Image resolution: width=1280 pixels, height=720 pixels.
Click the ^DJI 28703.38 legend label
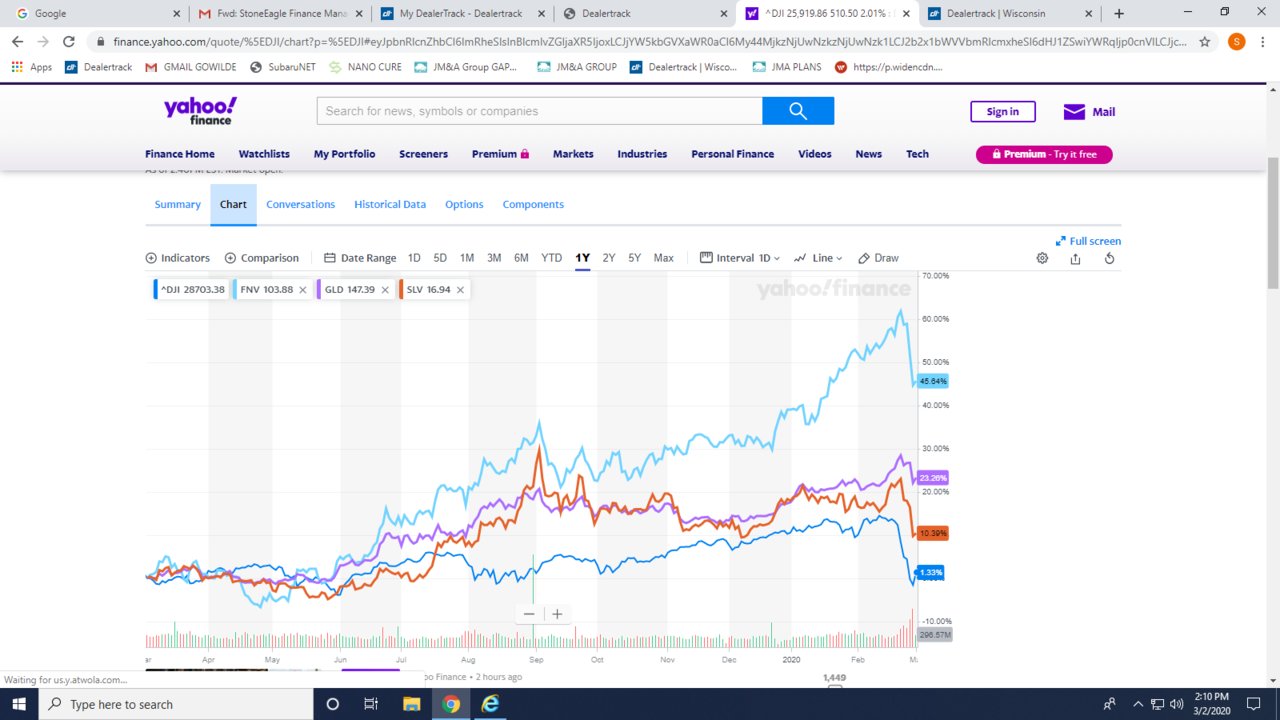(x=192, y=290)
